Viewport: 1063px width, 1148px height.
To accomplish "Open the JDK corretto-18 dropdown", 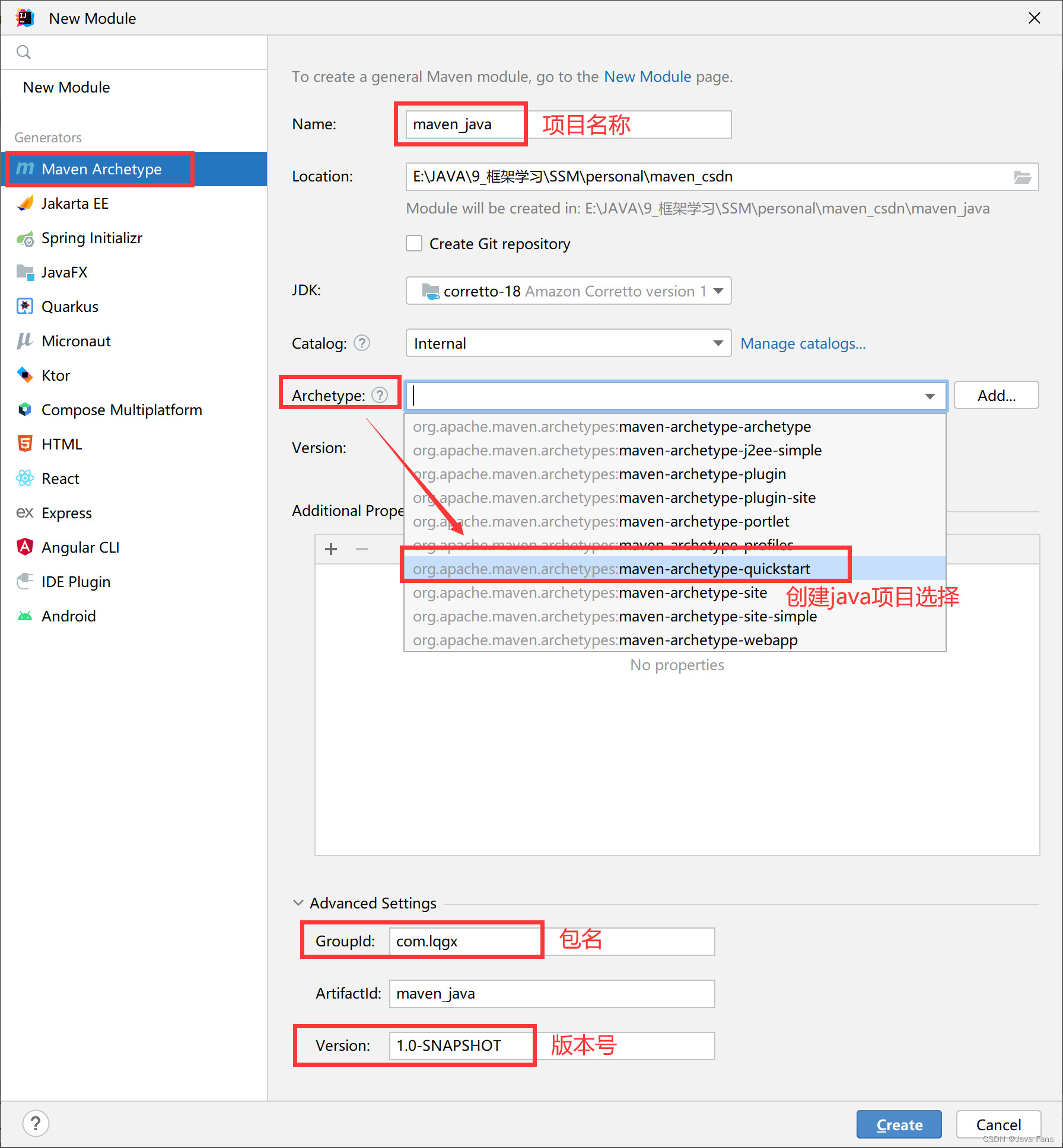I will point(568,291).
